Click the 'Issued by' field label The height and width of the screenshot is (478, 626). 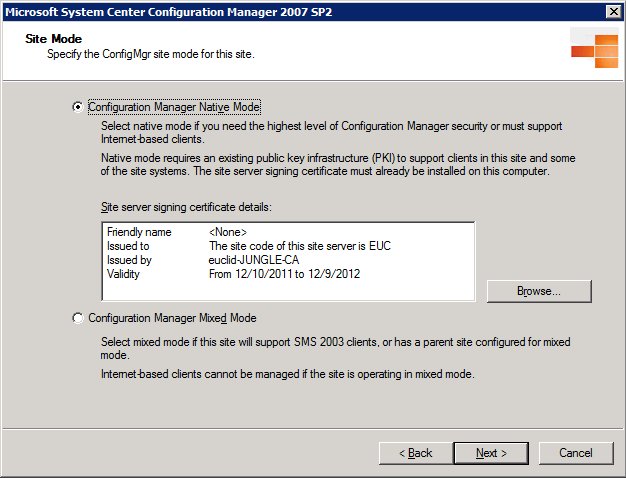click(x=129, y=260)
